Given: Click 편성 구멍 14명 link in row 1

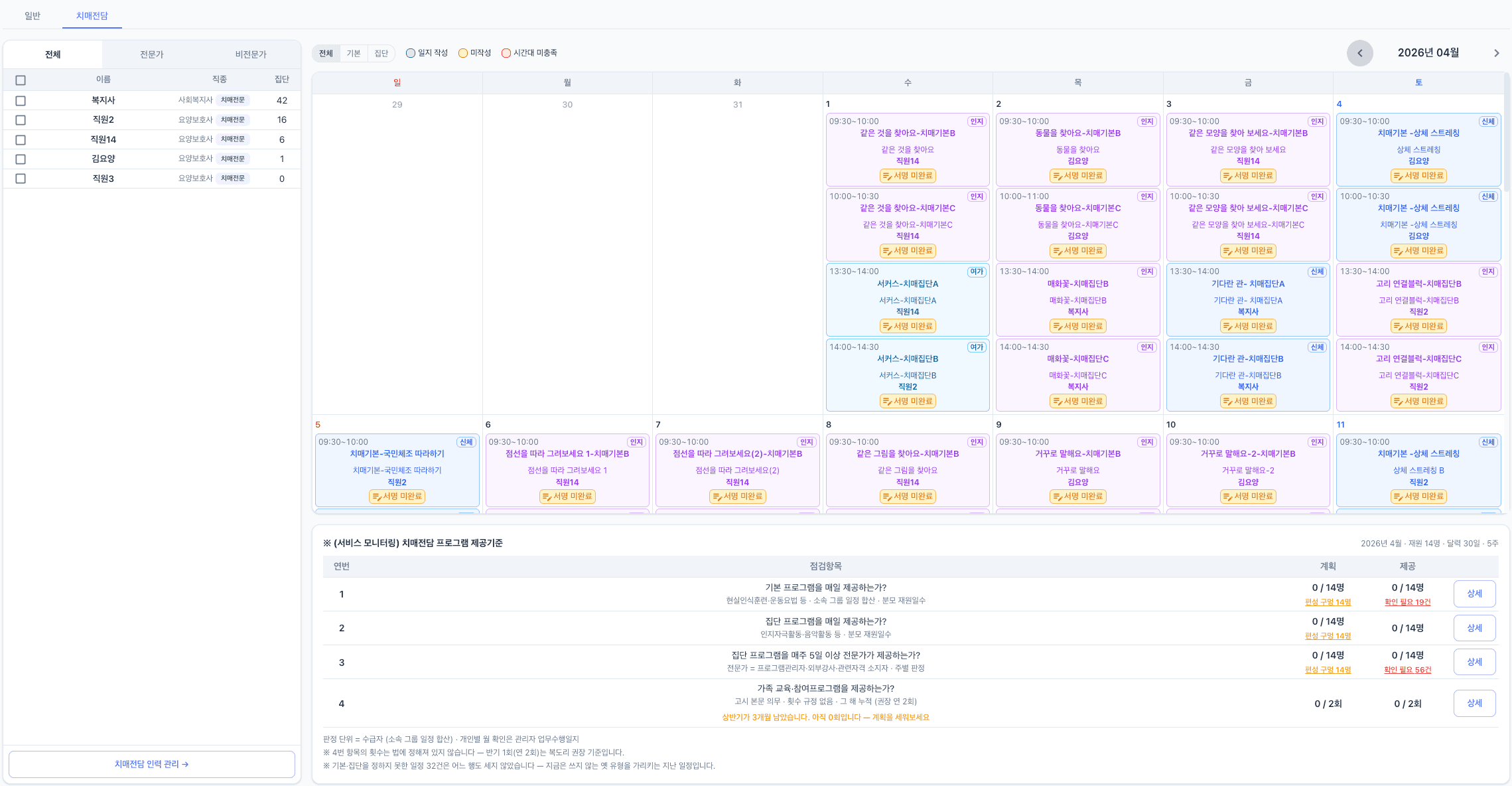Looking at the screenshot, I should coord(1328,602).
